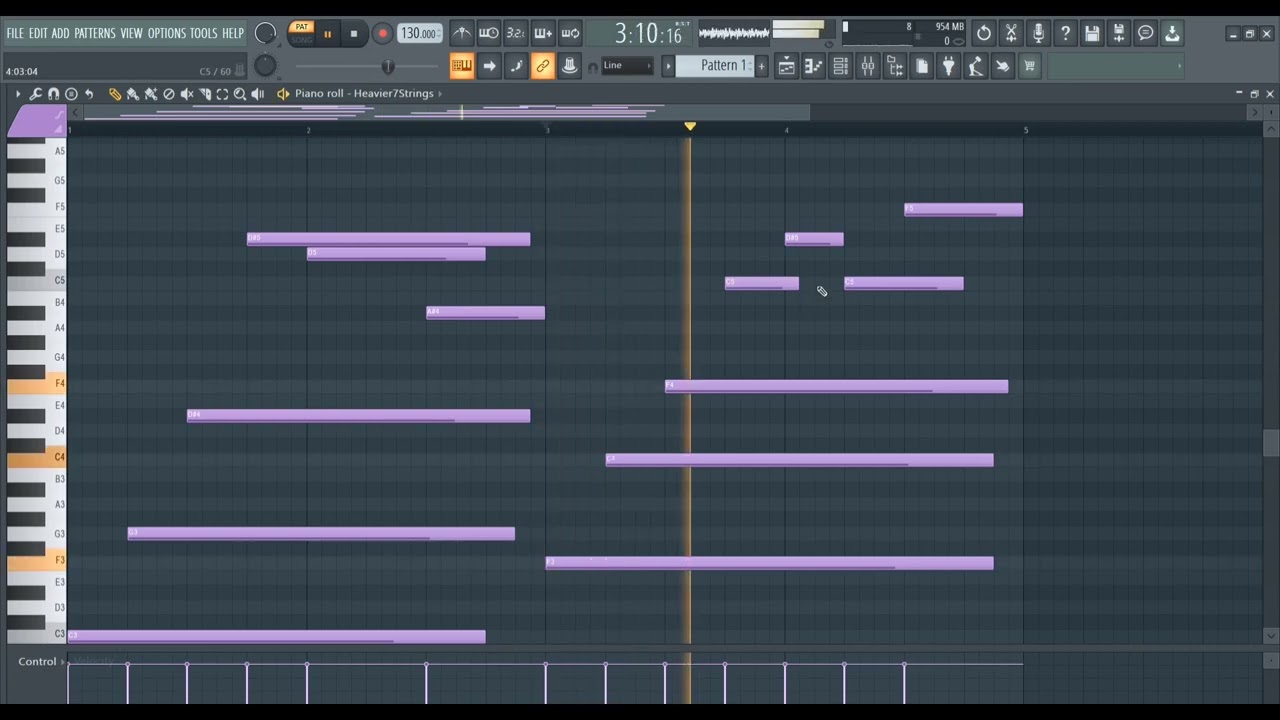Open the VIEW menu

point(132,33)
